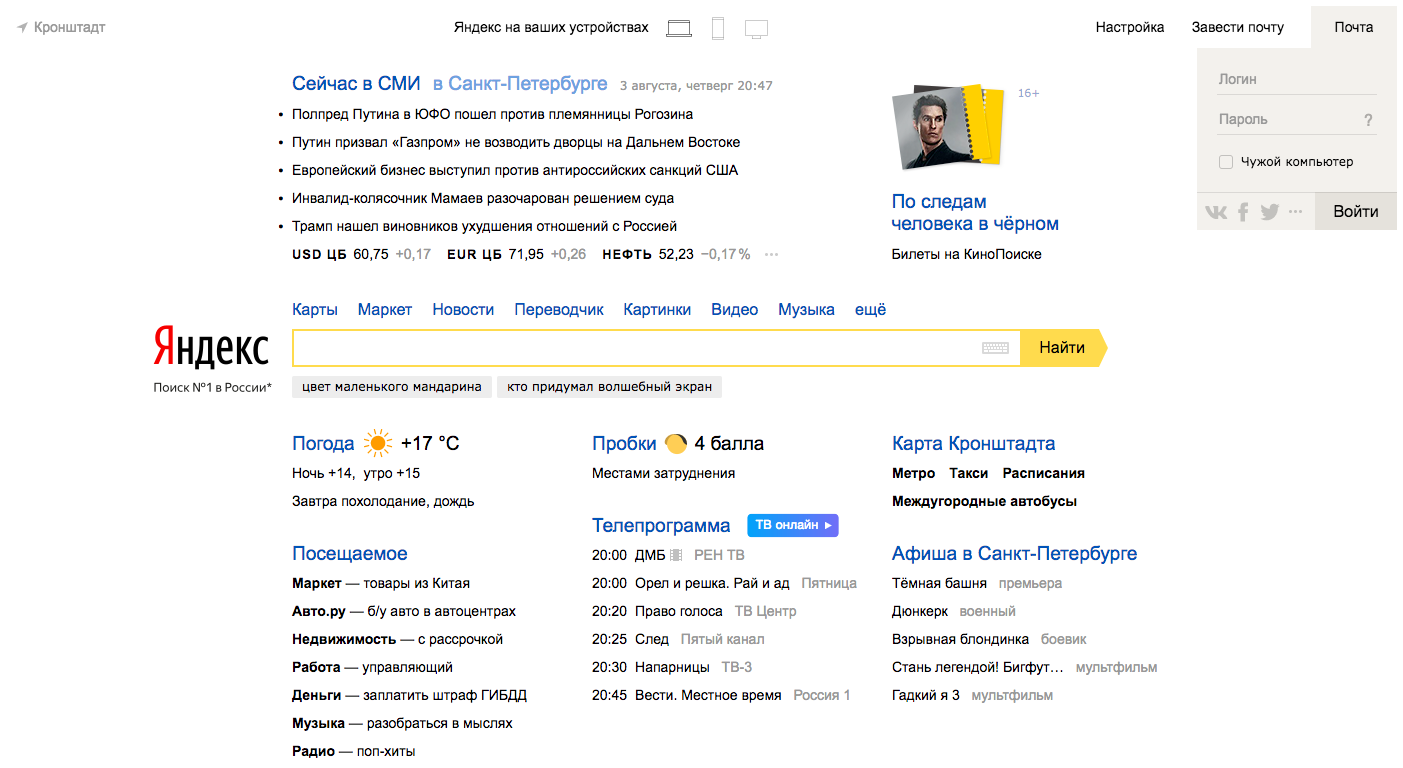Enable the Чужой компьютер checkbox
The image size is (1403, 768).
[x=1226, y=162]
